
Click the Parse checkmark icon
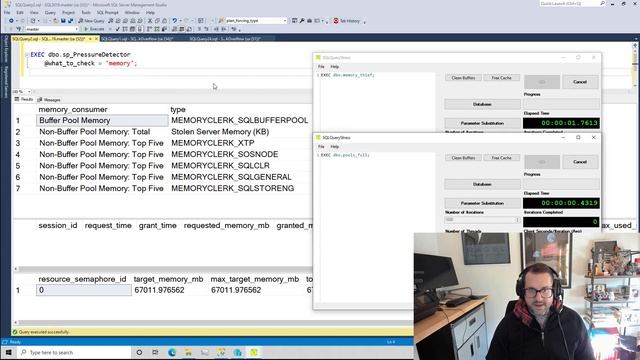pyautogui.click(x=118, y=29)
